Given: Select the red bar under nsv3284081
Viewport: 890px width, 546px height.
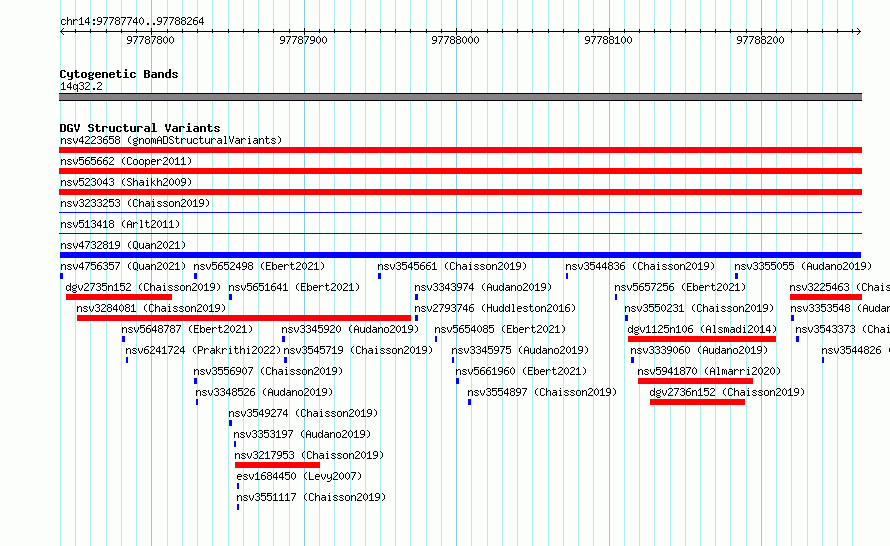Looking at the screenshot, I should coord(244,318).
